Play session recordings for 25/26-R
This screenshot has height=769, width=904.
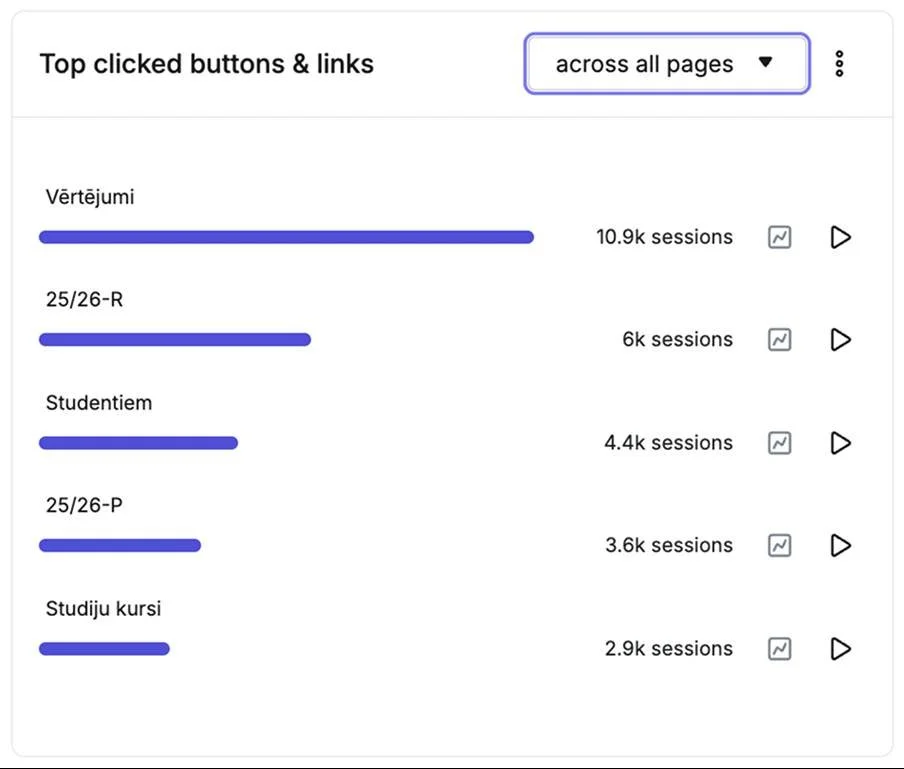(841, 340)
